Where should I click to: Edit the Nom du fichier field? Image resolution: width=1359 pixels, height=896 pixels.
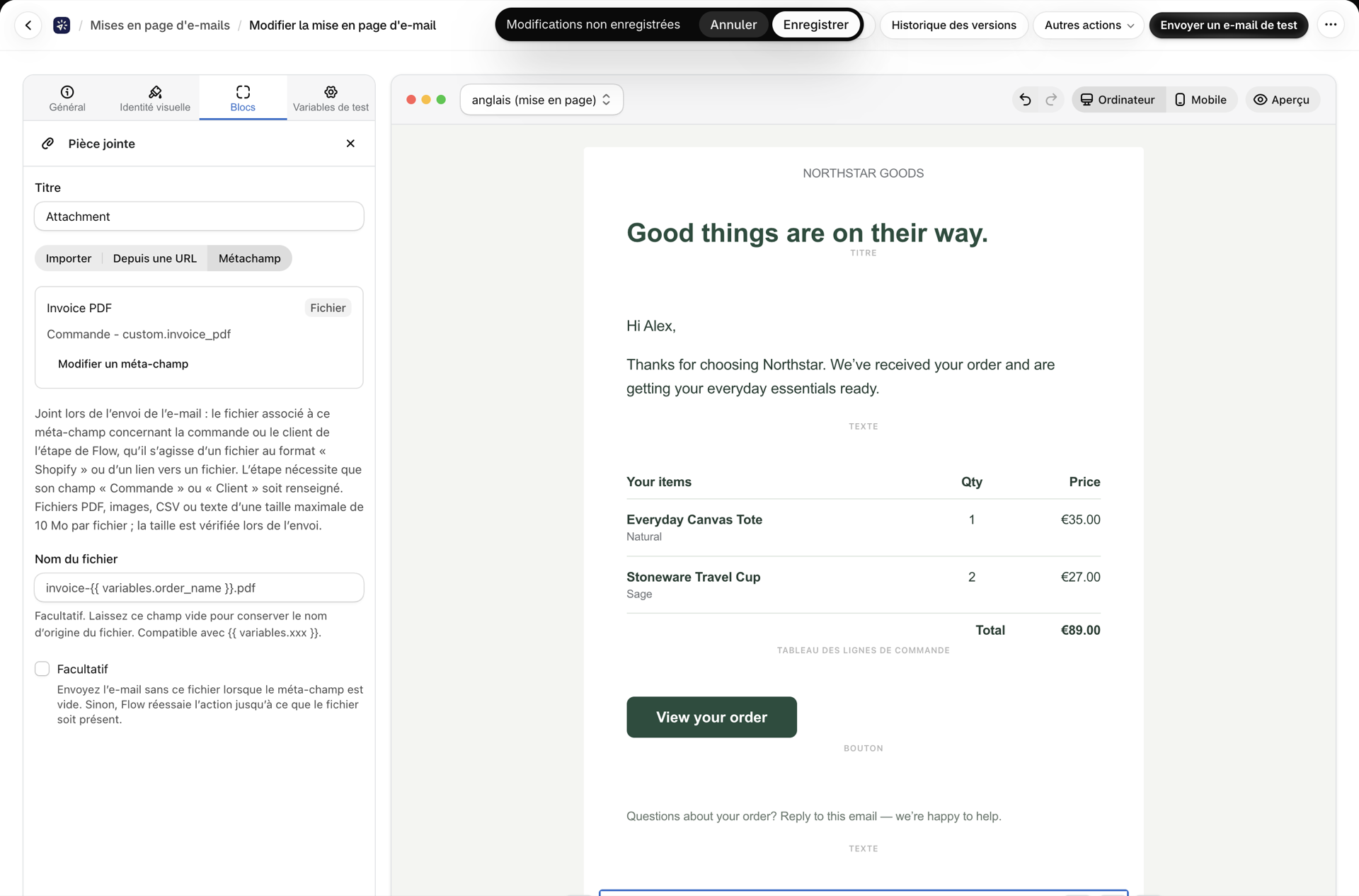tap(199, 588)
